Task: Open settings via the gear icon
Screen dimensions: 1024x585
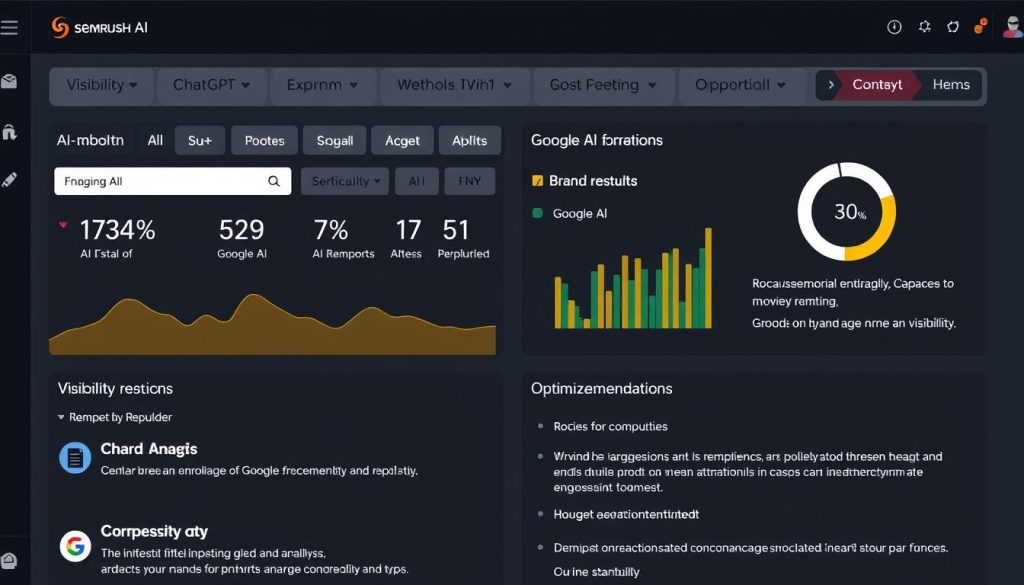Action: [x=924, y=27]
